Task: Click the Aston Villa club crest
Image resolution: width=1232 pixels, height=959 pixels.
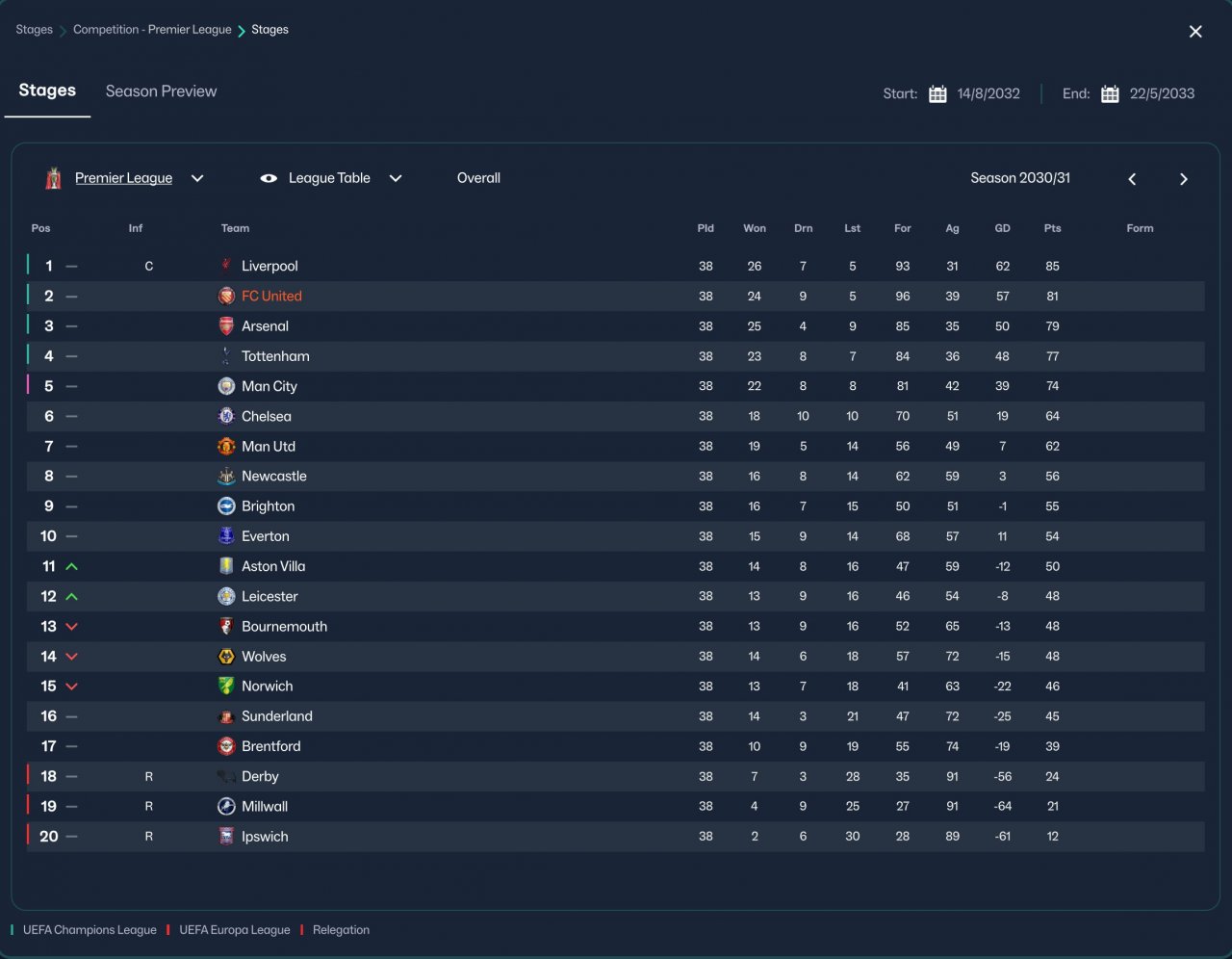Action: 226,566
